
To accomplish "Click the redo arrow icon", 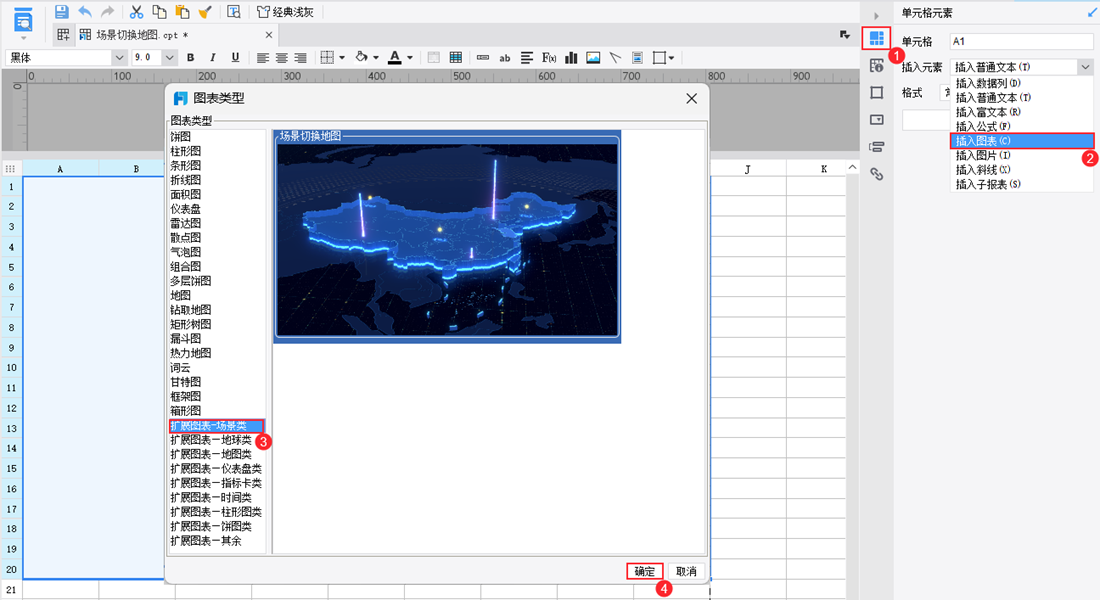I will (107, 12).
